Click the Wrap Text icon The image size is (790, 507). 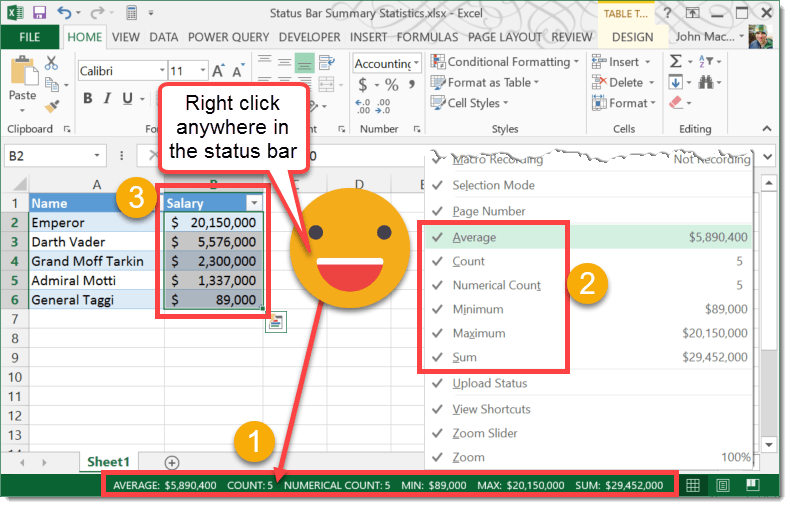click(326, 63)
